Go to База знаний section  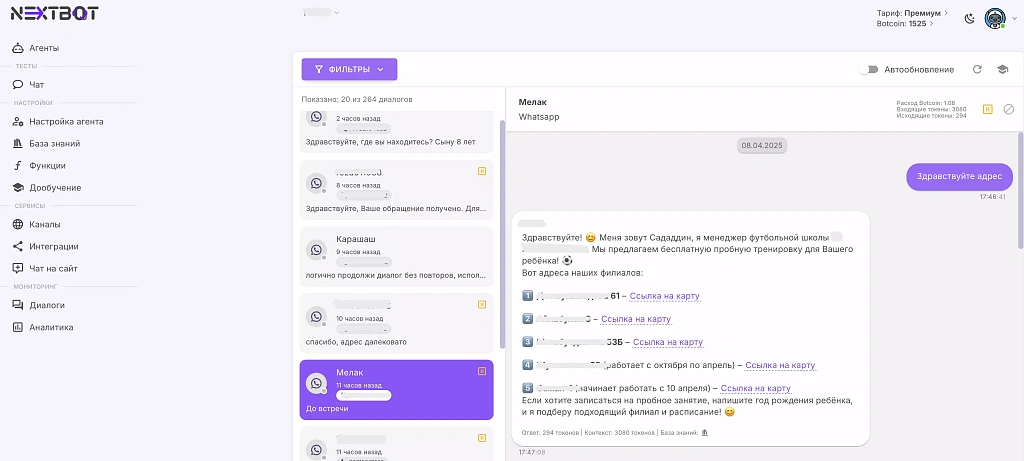click(x=54, y=143)
